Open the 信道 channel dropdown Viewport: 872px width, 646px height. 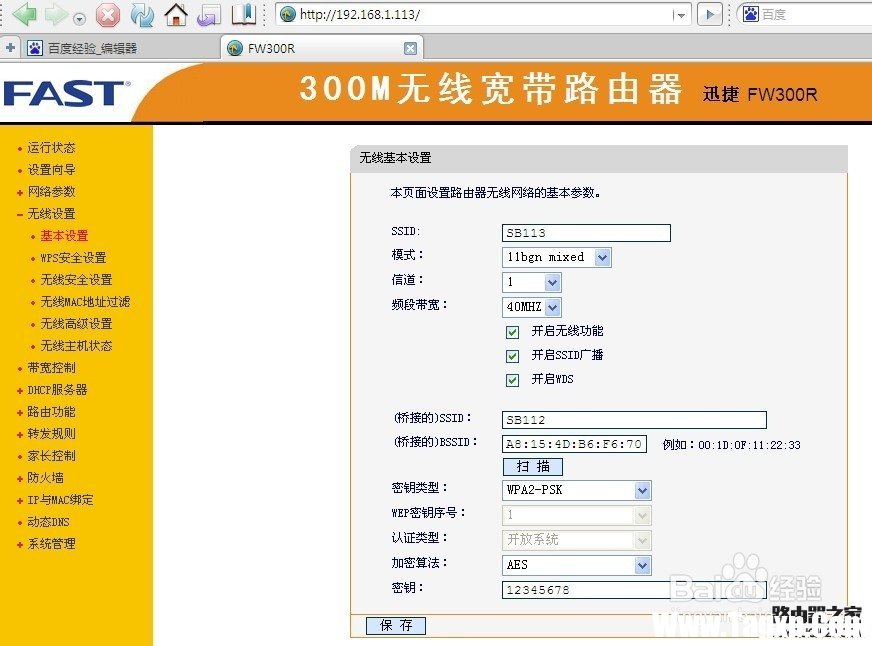click(x=532, y=282)
